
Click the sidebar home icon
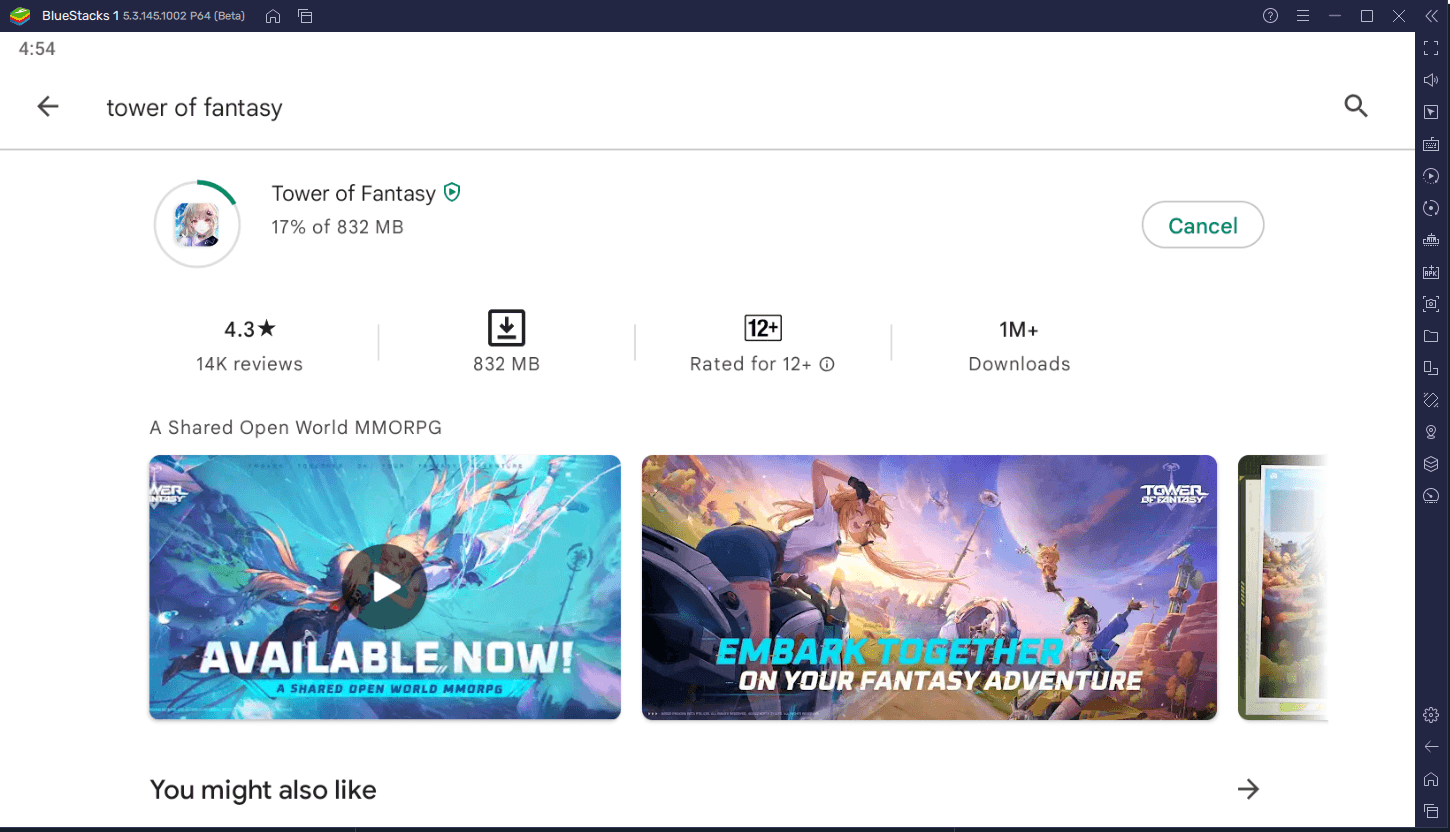(x=1431, y=778)
